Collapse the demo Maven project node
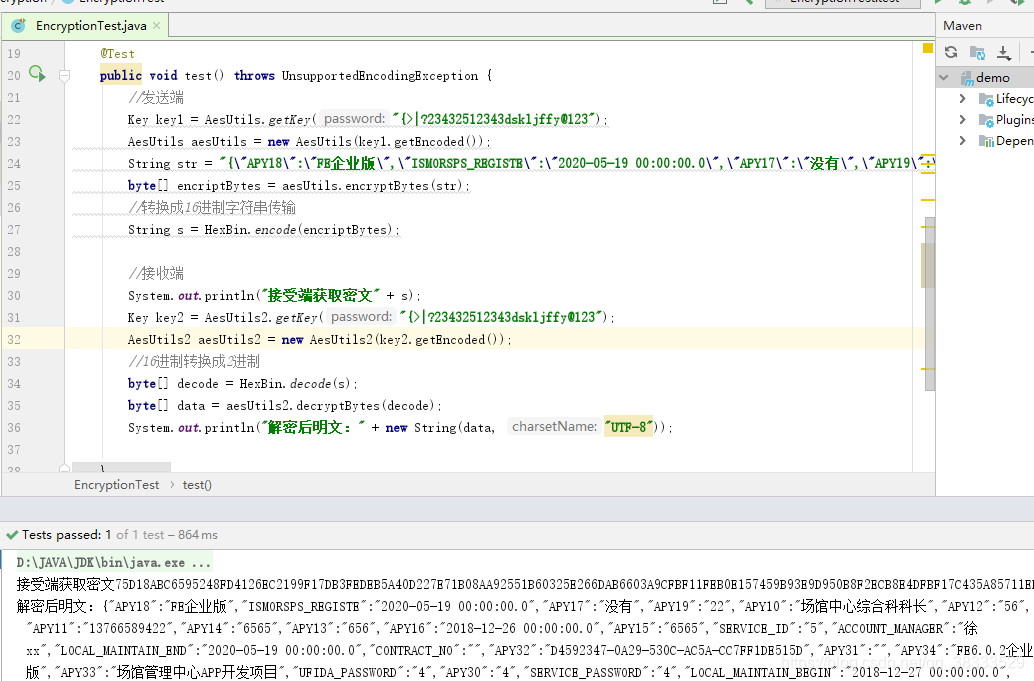The height and width of the screenshot is (681, 1034). click(x=944, y=78)
